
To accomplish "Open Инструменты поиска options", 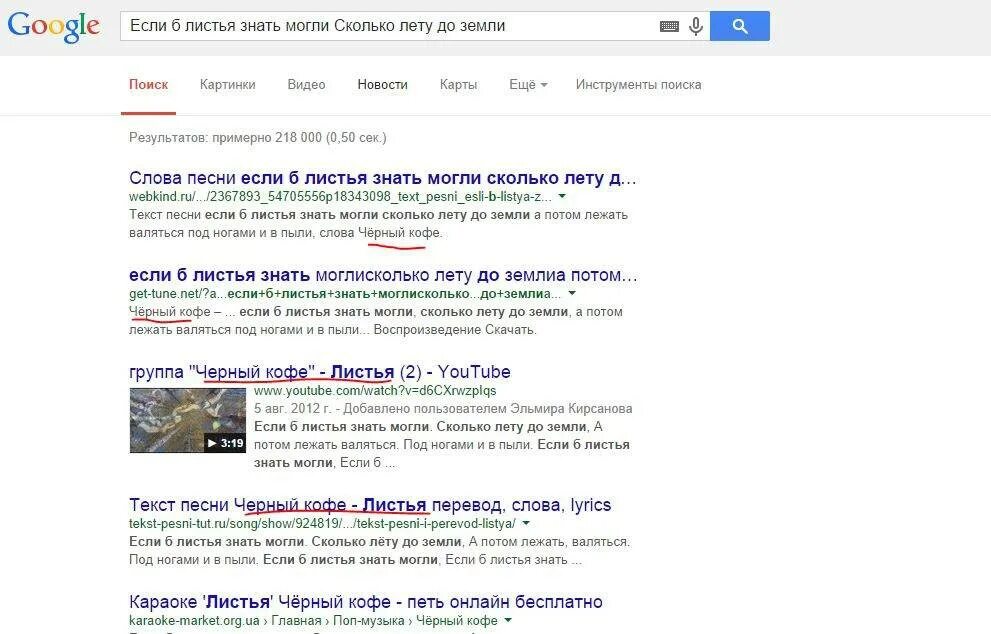I will [638, 85].
